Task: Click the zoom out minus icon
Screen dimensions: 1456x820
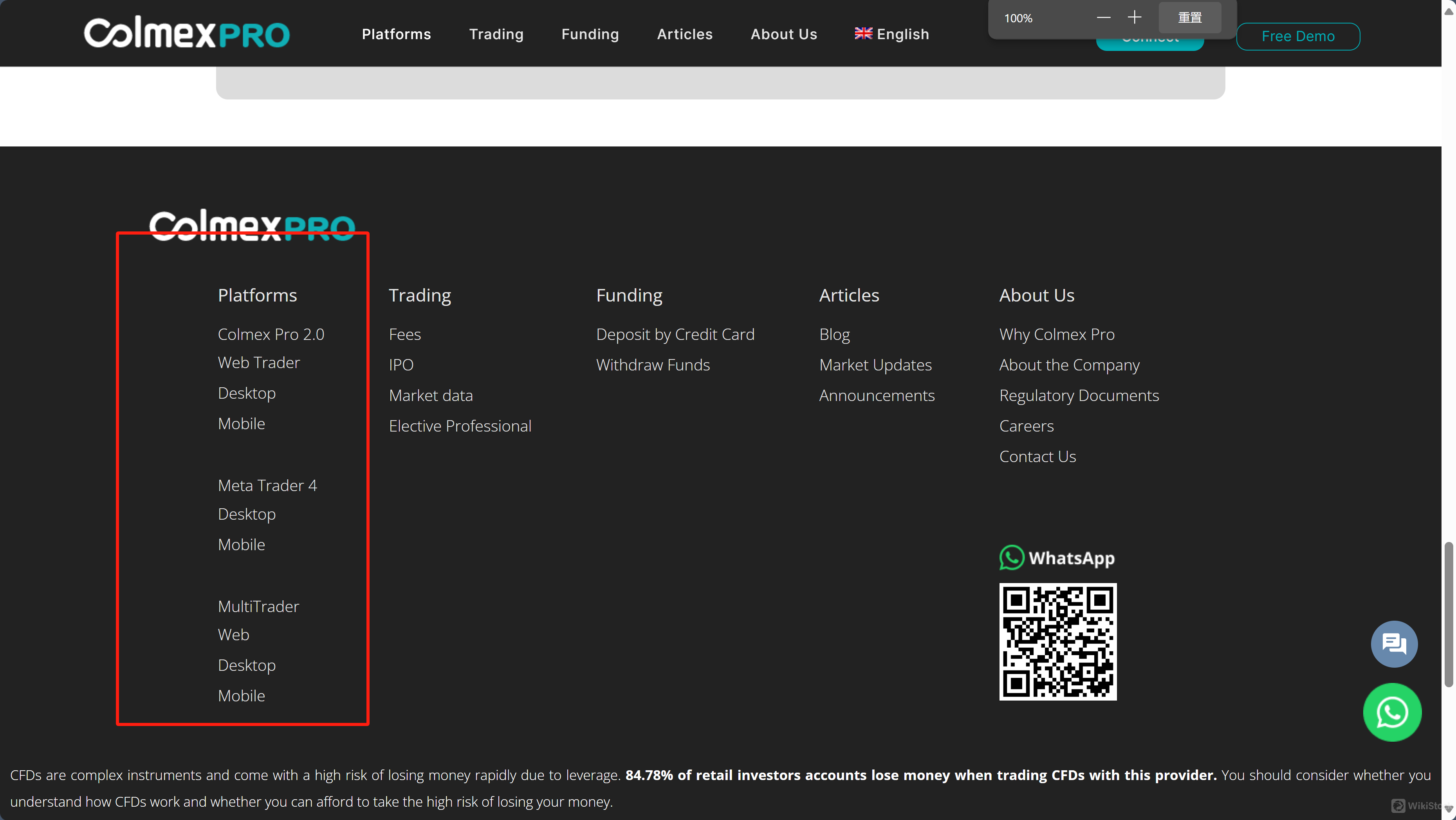Action: coord(1103,18)
